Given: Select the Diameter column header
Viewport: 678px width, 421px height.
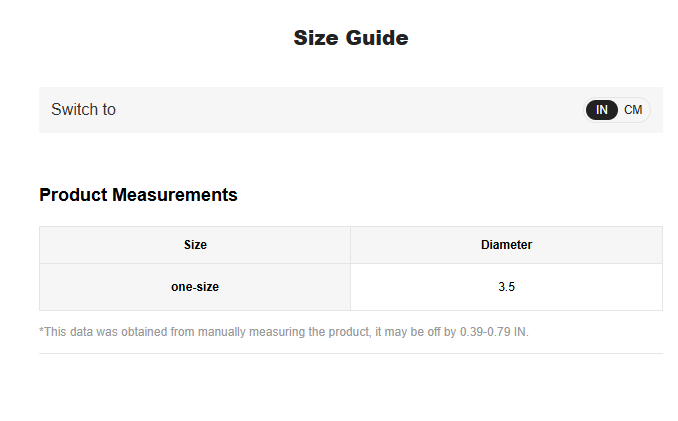Looking at the screenshot, I should coord(506,245).
